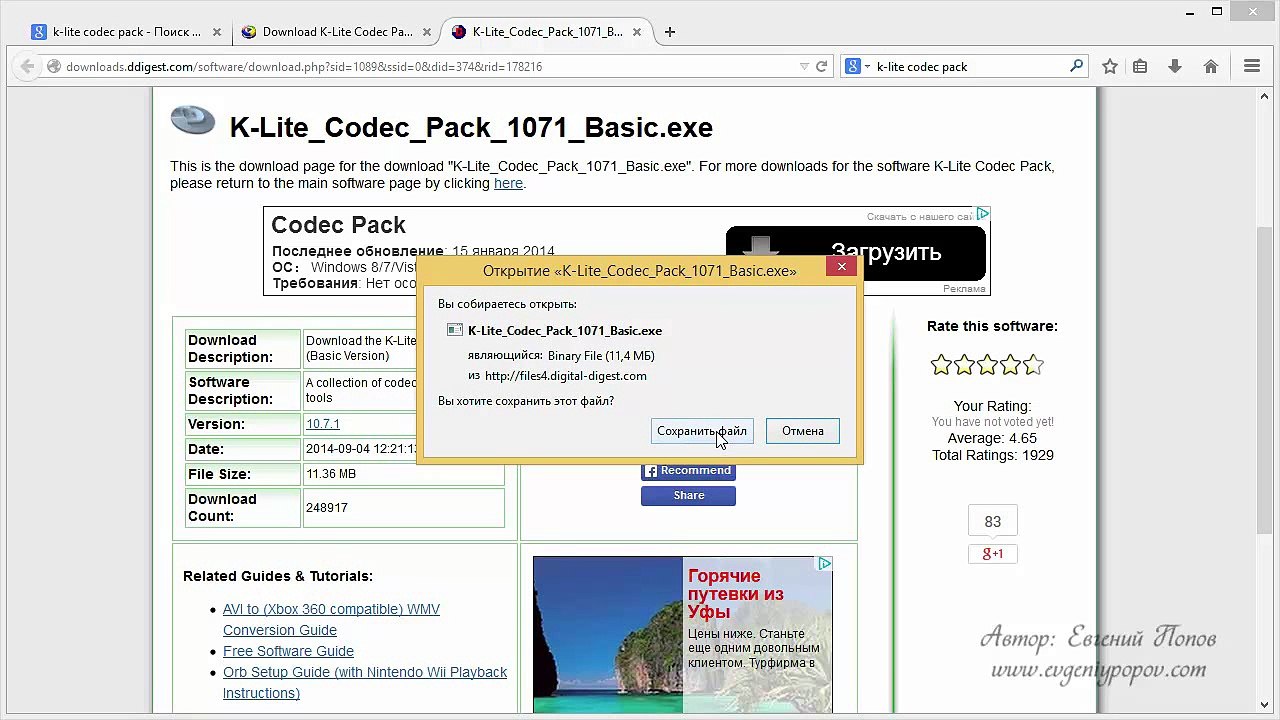Open the address bar history dropdown arrow
This screenshot has width=1280, height=720.
click(x=804, y=67)
